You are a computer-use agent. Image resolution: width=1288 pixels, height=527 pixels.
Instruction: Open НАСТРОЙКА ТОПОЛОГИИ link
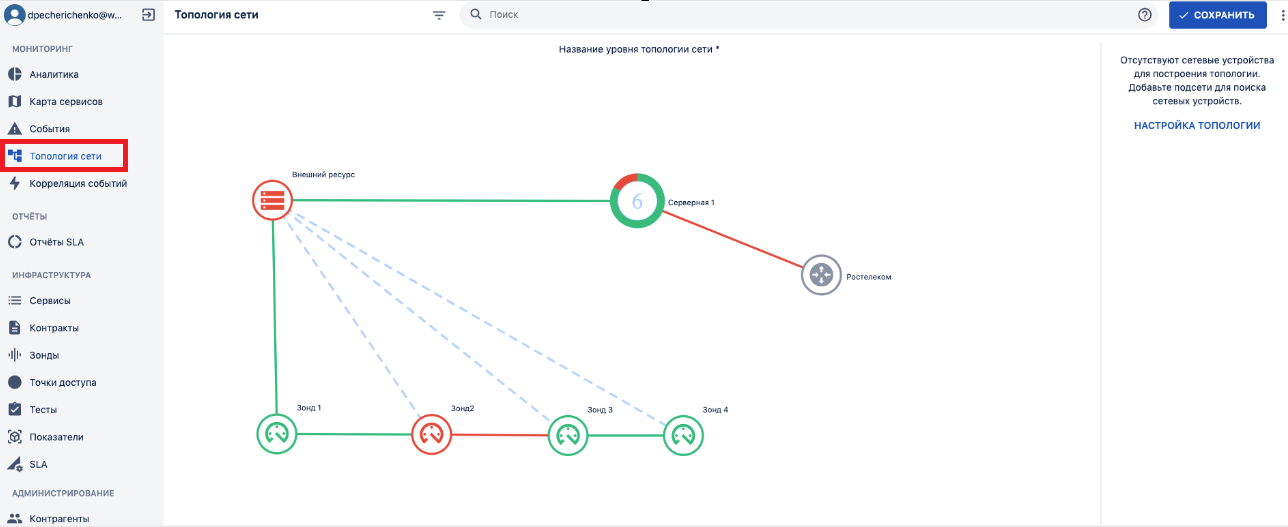point(1197,126)
